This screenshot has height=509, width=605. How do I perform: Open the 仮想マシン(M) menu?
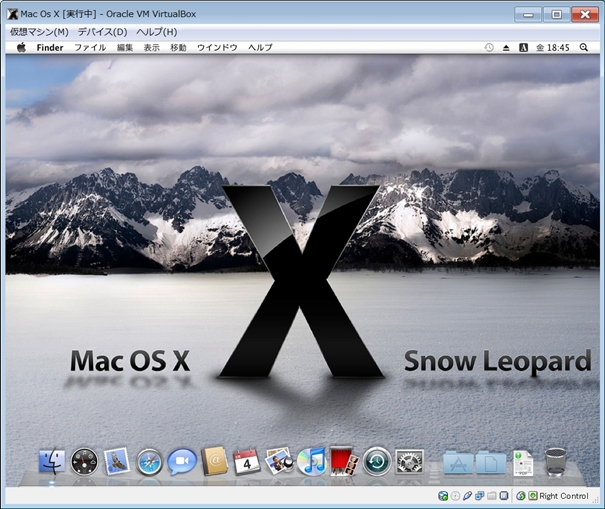click(39, 32)
